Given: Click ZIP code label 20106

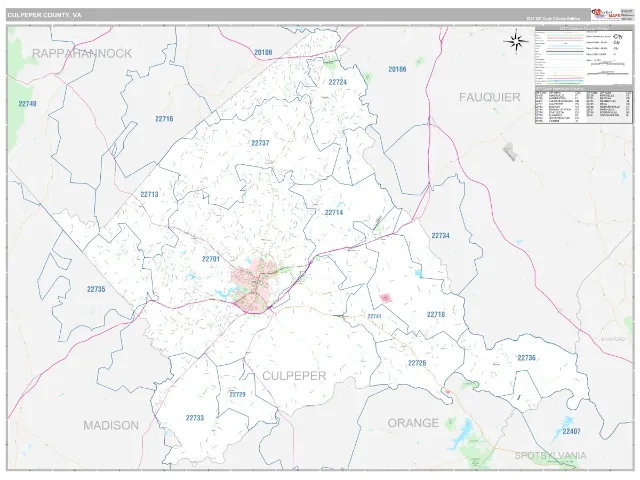Looking at the screenshot, I should point(263,52).
